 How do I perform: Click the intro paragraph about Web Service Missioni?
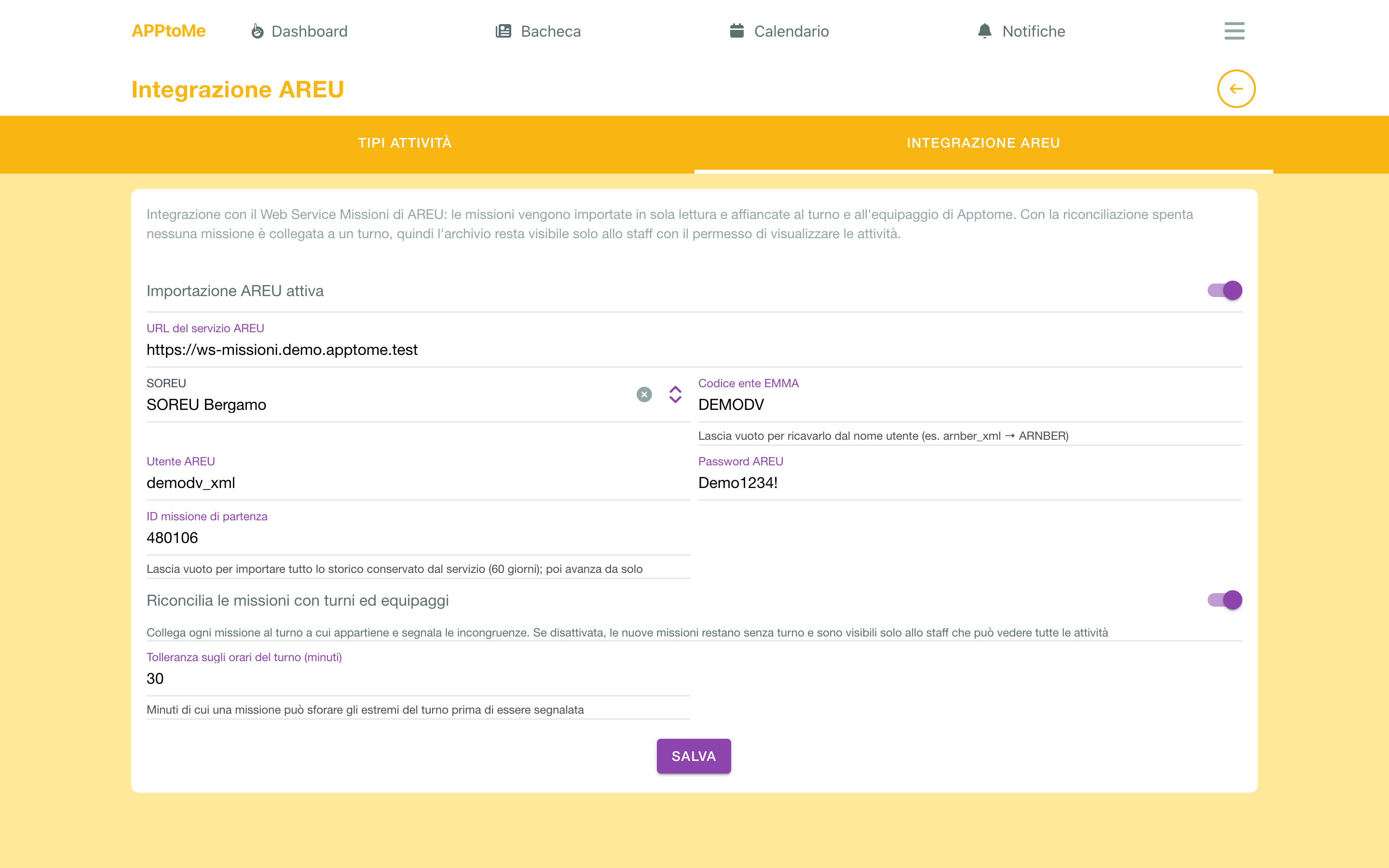pos(670,224)
